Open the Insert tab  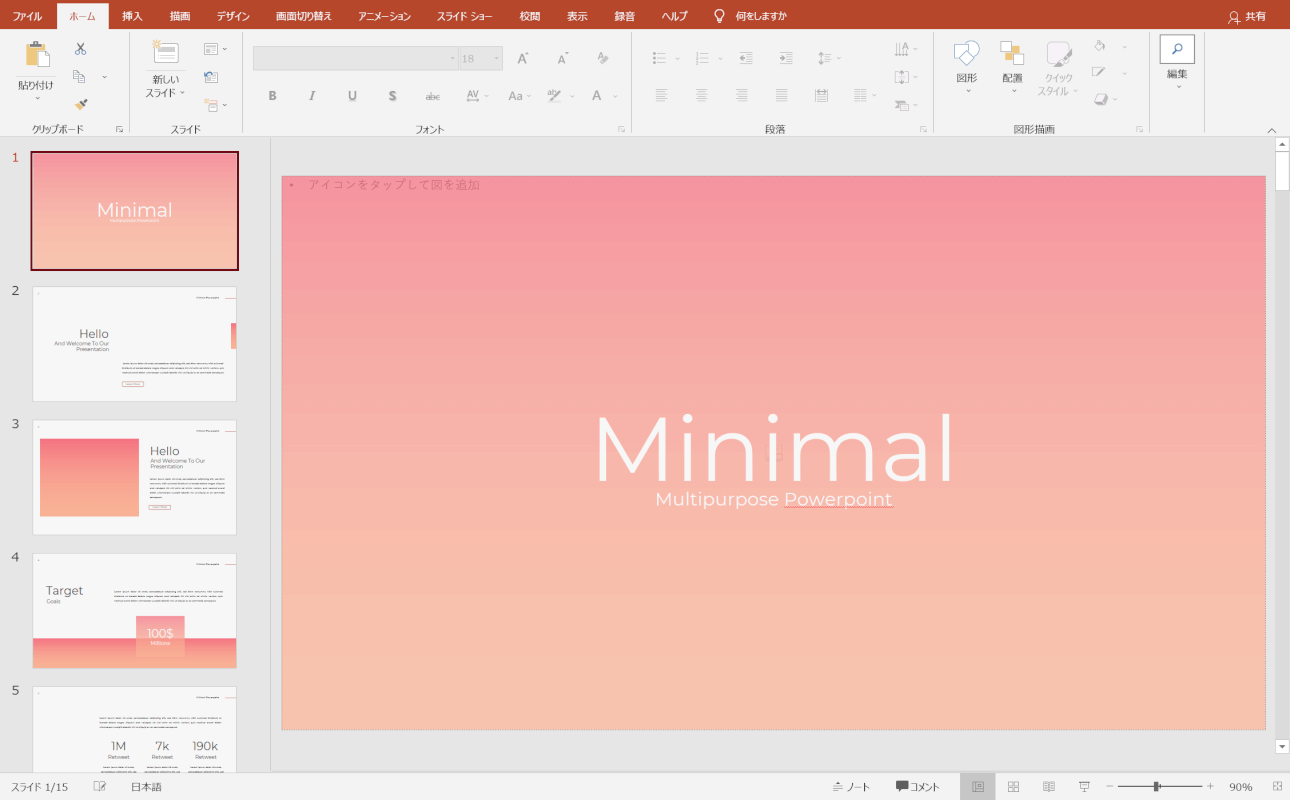132,16
